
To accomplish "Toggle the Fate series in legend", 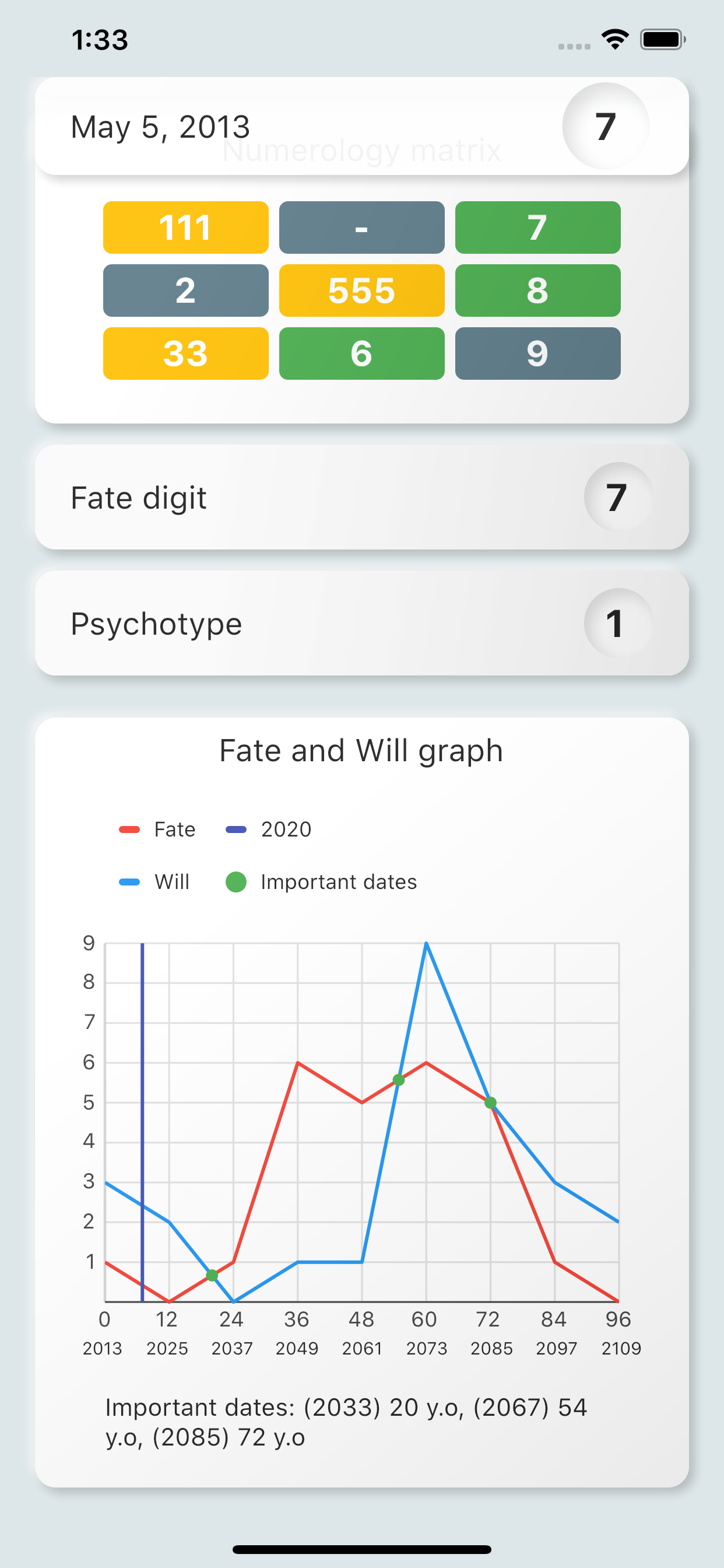I will tap(157, 829).
